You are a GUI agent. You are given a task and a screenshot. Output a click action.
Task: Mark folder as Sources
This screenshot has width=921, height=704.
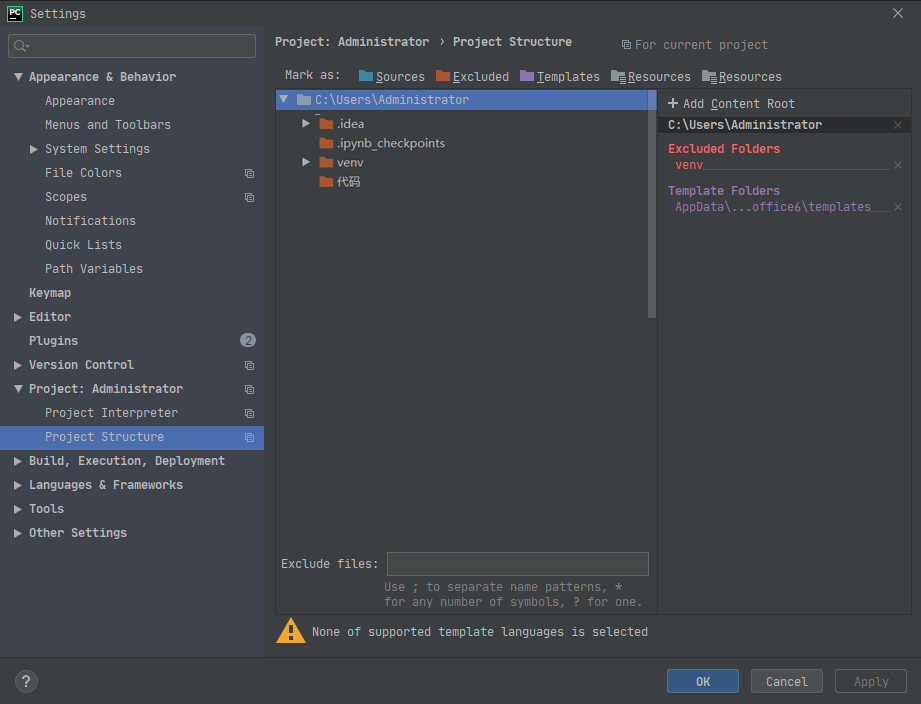391,76
